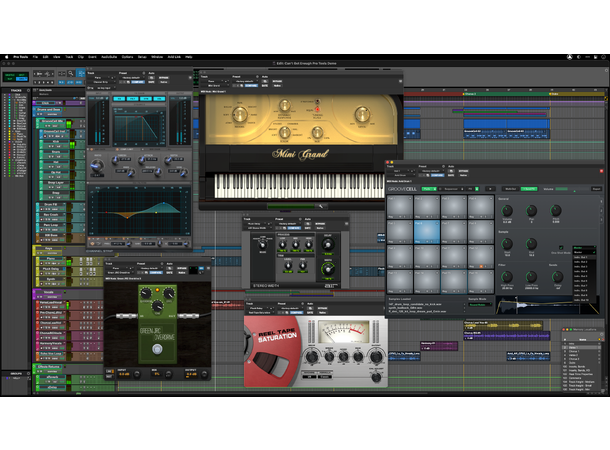610x450 pixels.
Task: Click the blue EQ band point on the curve
Action: tap(164, 203)
